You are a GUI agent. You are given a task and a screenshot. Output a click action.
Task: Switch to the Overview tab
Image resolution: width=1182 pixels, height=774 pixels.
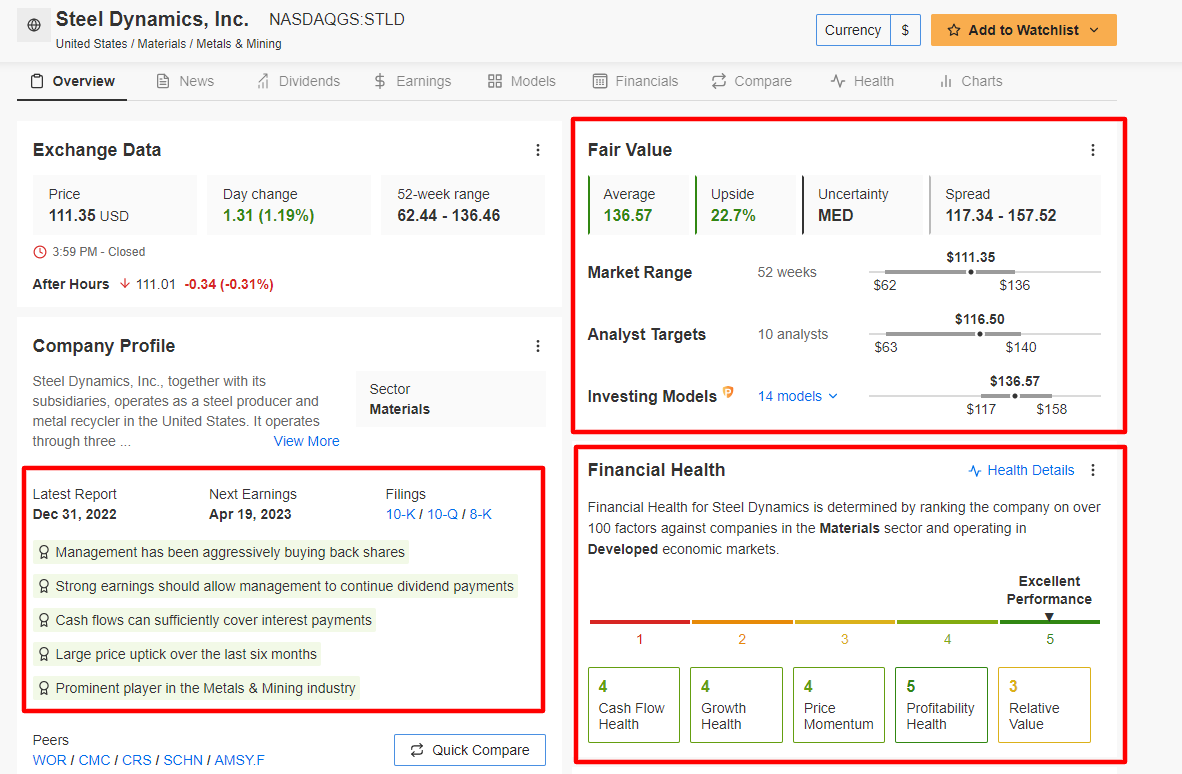click(x=72, y=81)
